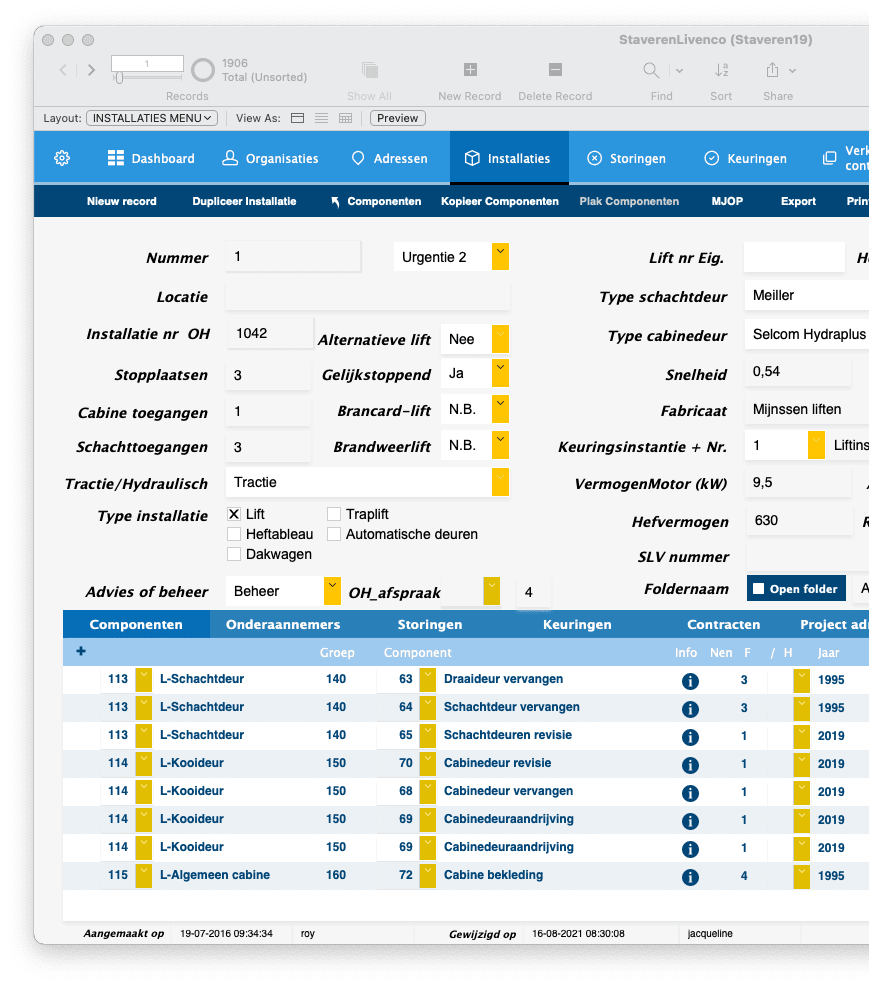Expand the Urgentie 2 dropdown
Screen dimensions: 869x986
[x=501, y=257]
